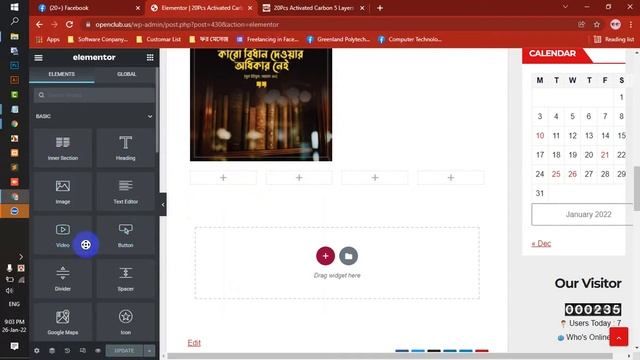The width and height of the screenshot is (640, 360).
Task: Open Windows taskbar search
Action: (14, 21)
